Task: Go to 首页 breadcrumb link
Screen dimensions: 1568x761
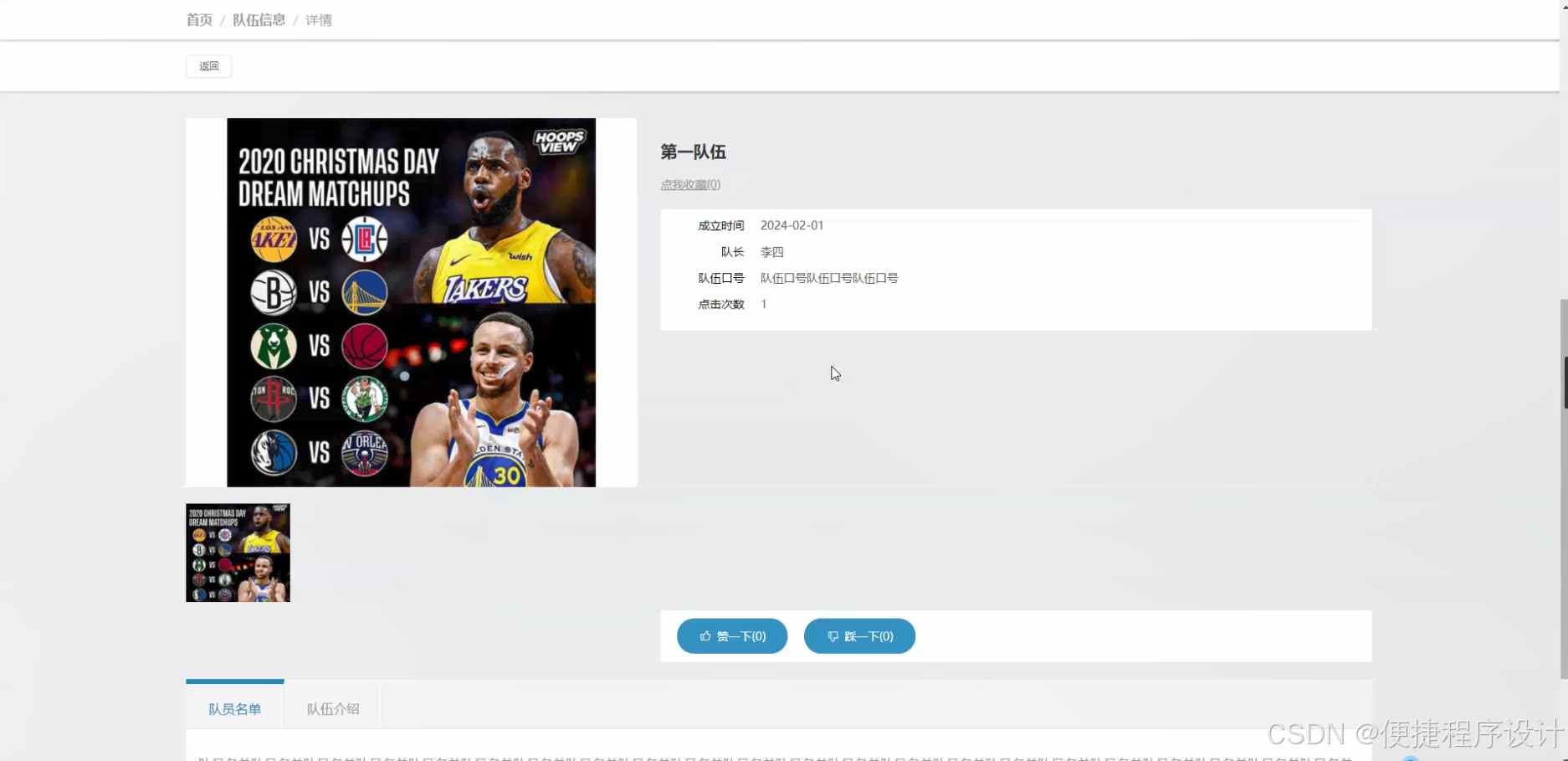Action: pyautogui.click(x=199, y=20)
